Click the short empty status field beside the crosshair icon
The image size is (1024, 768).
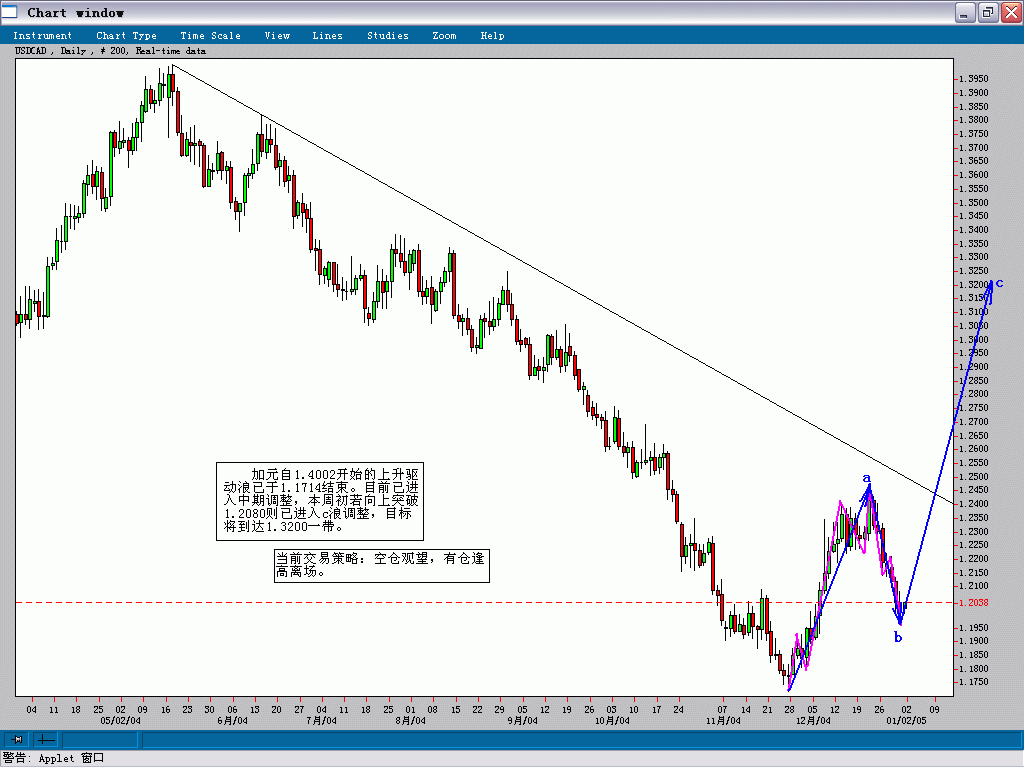pyautogui.click(x=99, y=739)
